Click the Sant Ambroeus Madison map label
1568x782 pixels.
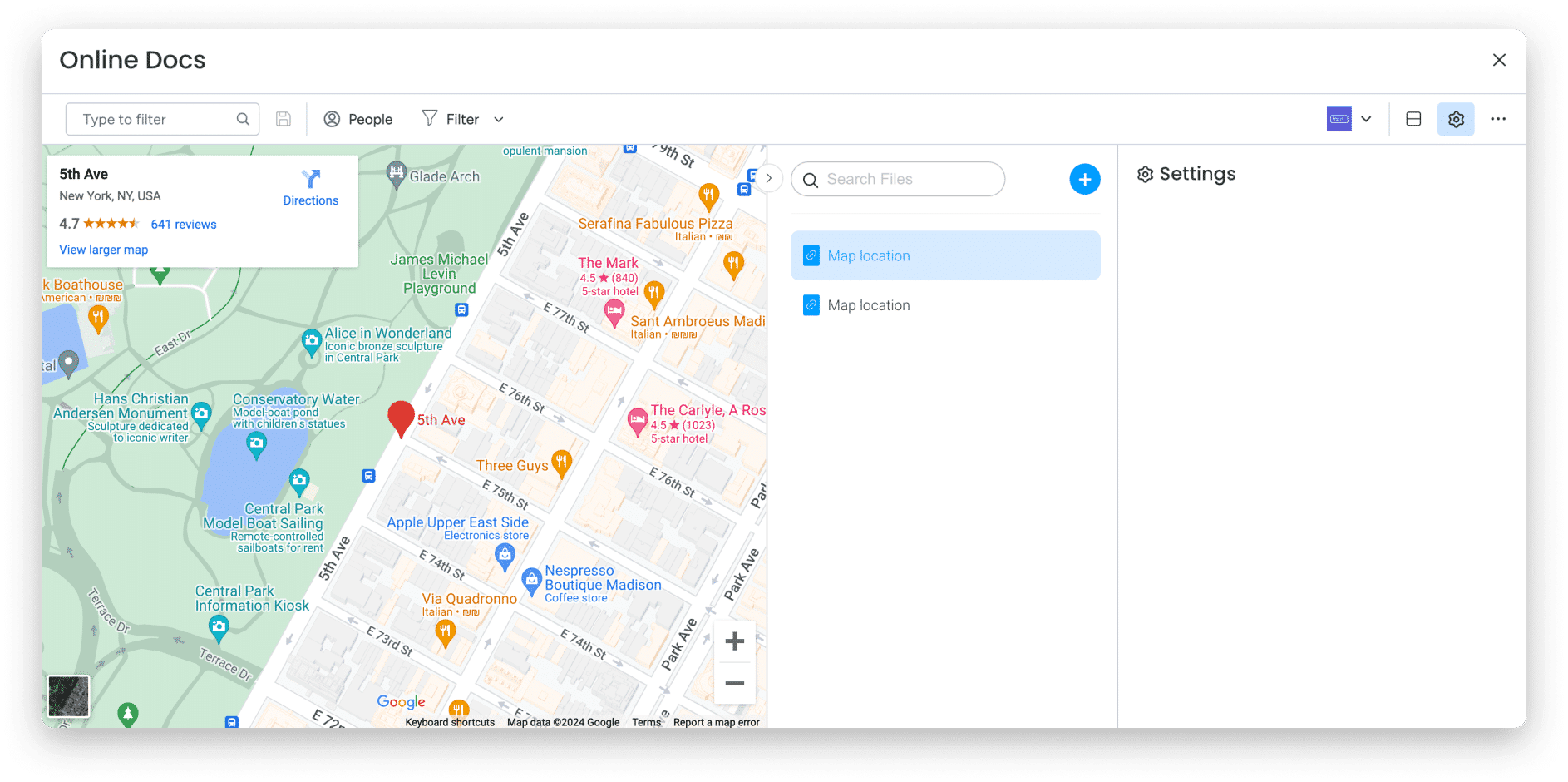(698, 321)
